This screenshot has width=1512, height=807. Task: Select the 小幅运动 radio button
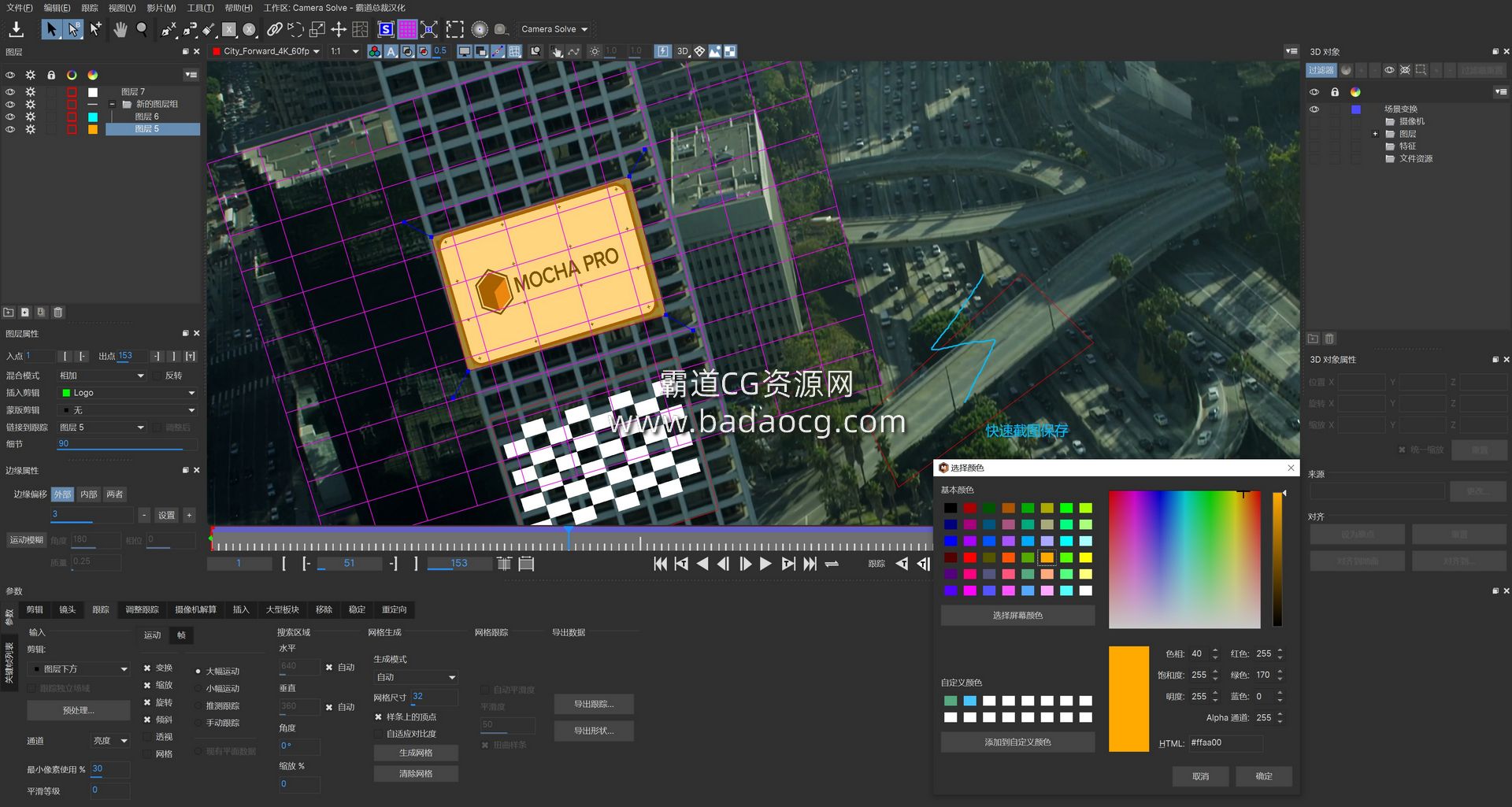198,689
